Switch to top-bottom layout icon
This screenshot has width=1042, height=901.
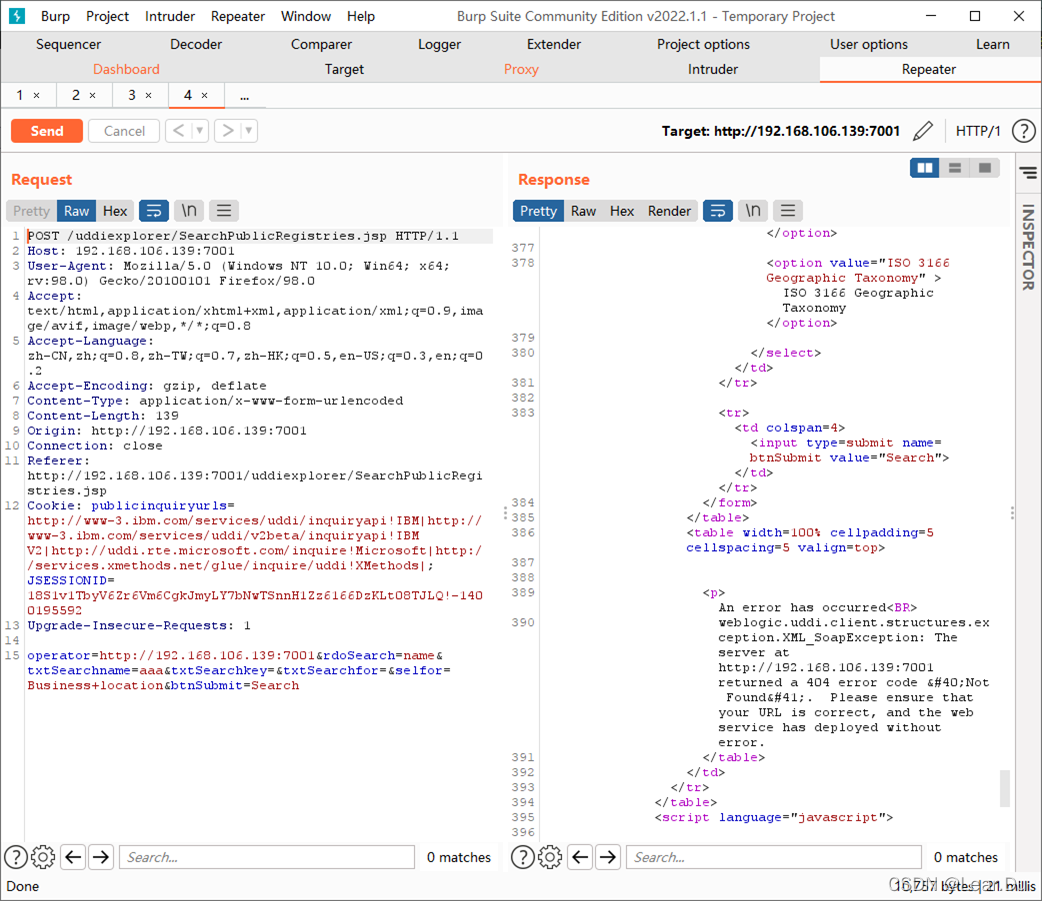(x=955, y=168)
